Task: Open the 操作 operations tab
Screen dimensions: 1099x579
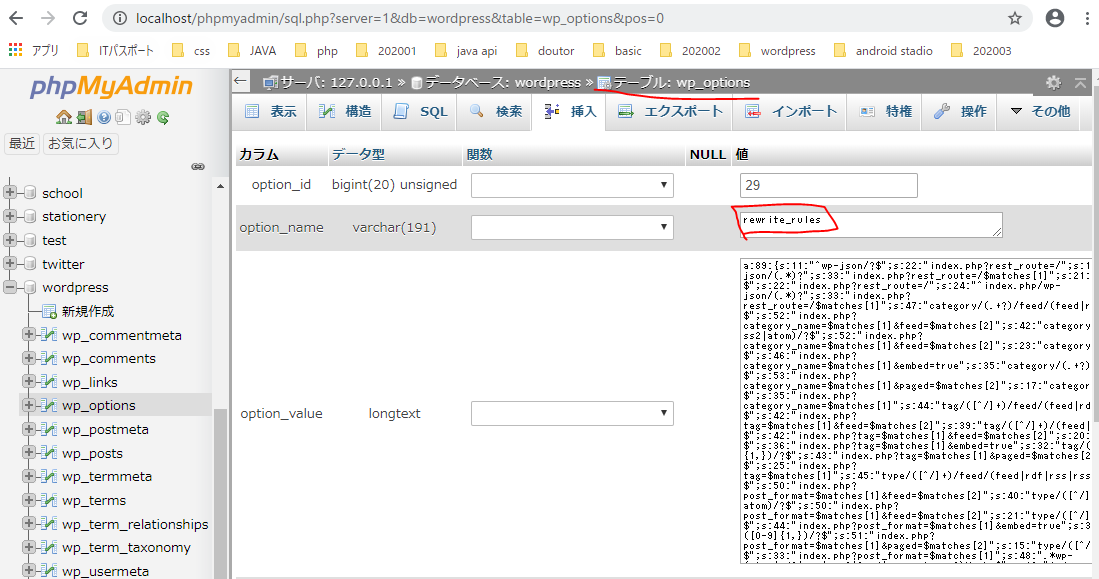Action: coord(960,111)
